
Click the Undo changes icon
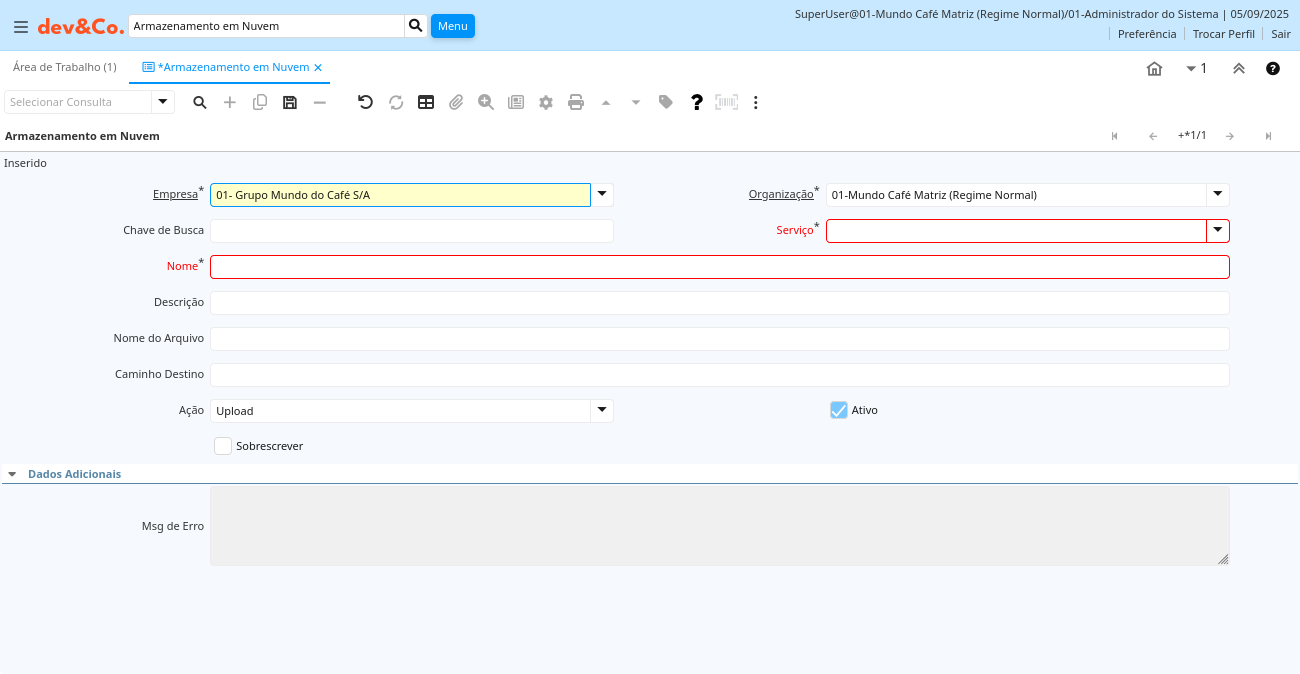(366, 102)
